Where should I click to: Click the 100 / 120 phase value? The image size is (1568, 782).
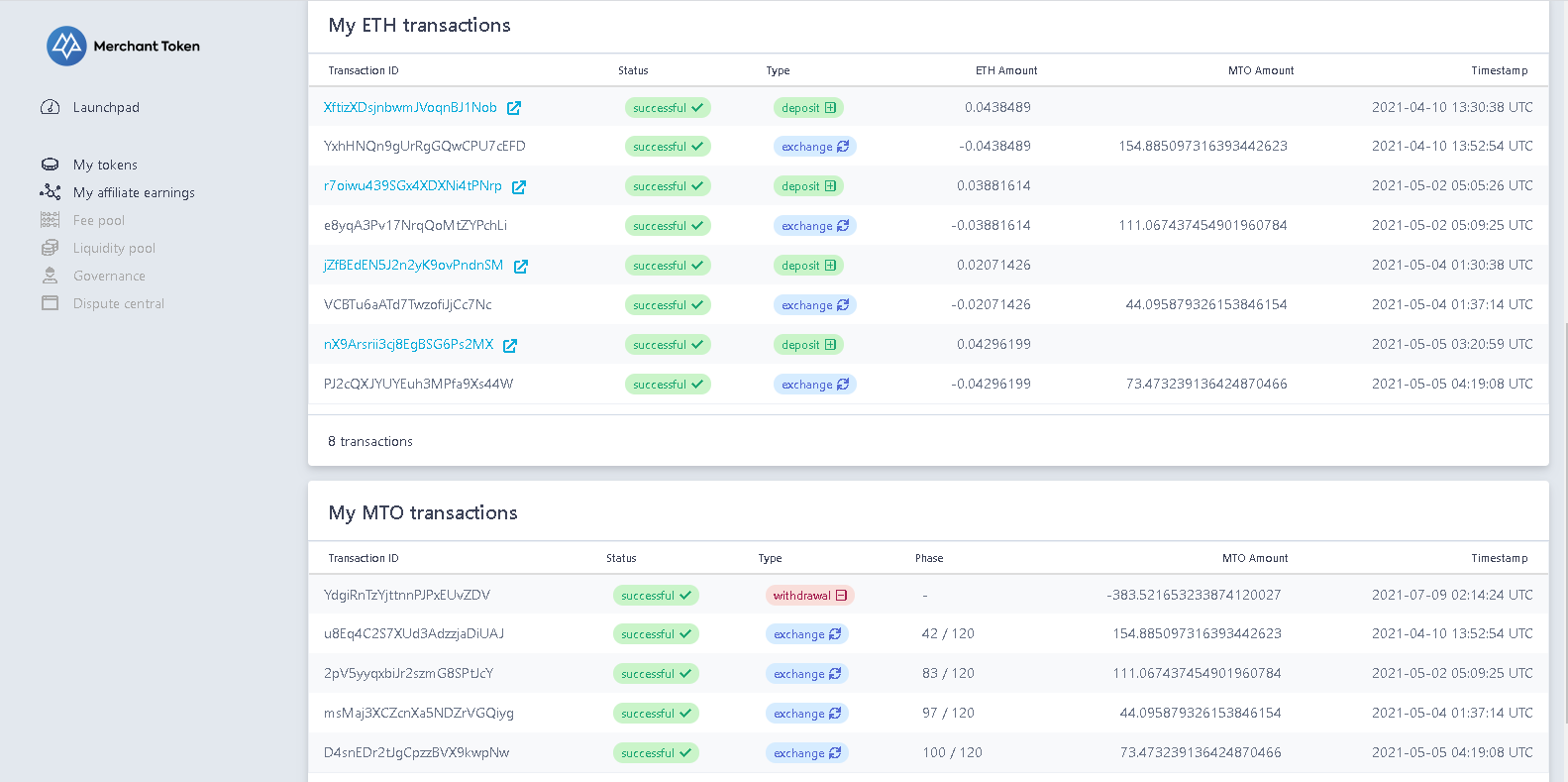952,752
